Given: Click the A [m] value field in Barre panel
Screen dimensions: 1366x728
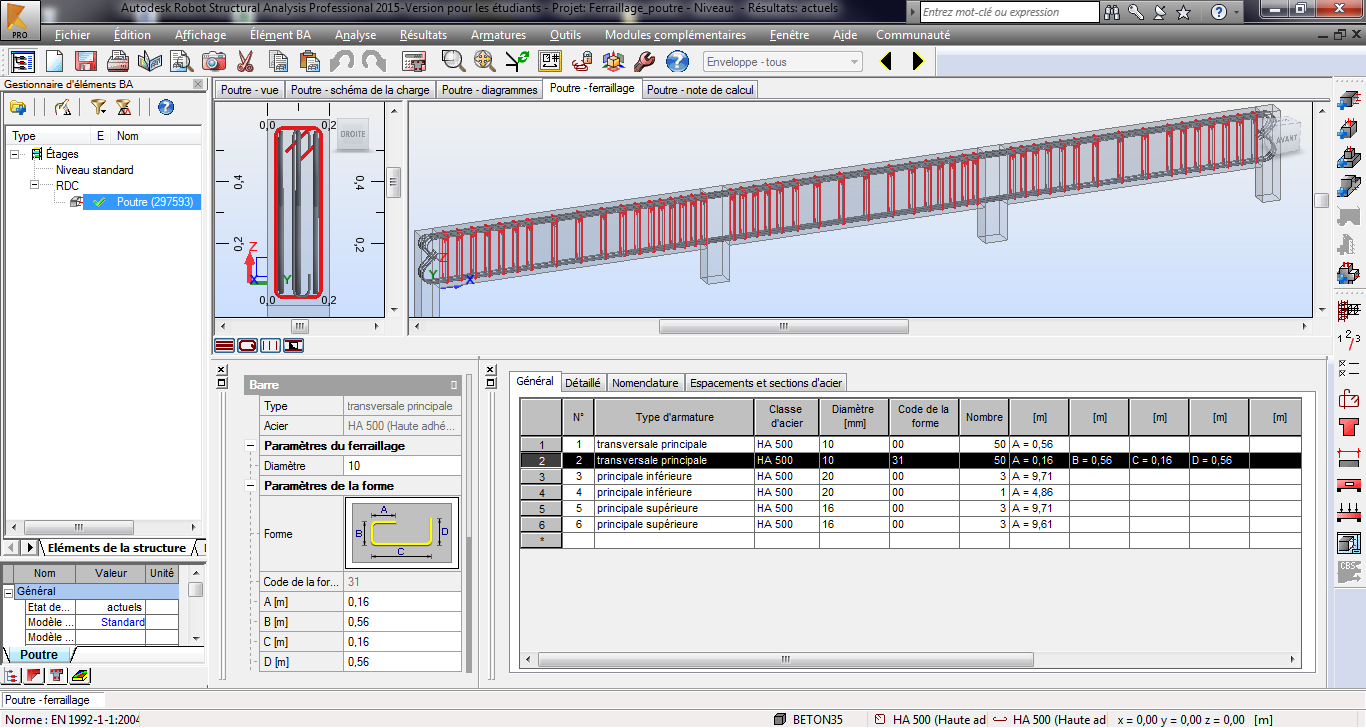Looking at the screenshot, I should pos(403,602).
